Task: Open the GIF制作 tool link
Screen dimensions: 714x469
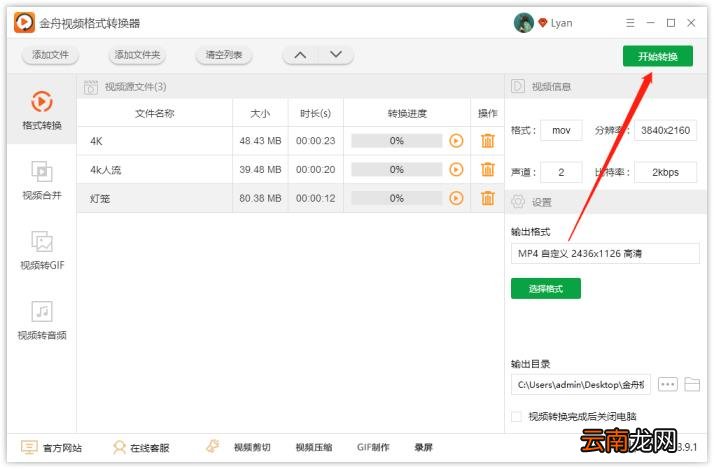Action: (373, 448)
